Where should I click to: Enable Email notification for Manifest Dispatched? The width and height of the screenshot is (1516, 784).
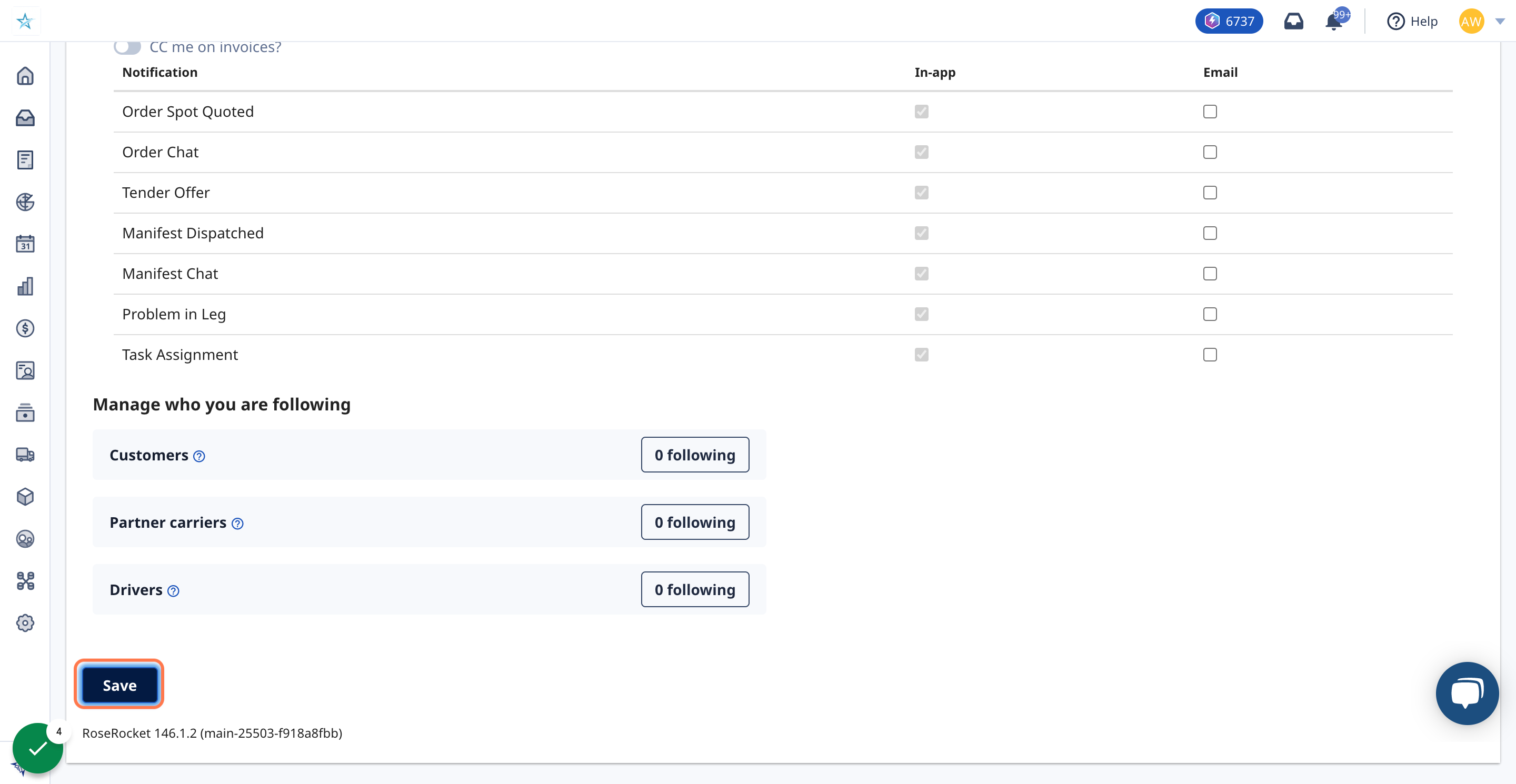[1210, 233]
